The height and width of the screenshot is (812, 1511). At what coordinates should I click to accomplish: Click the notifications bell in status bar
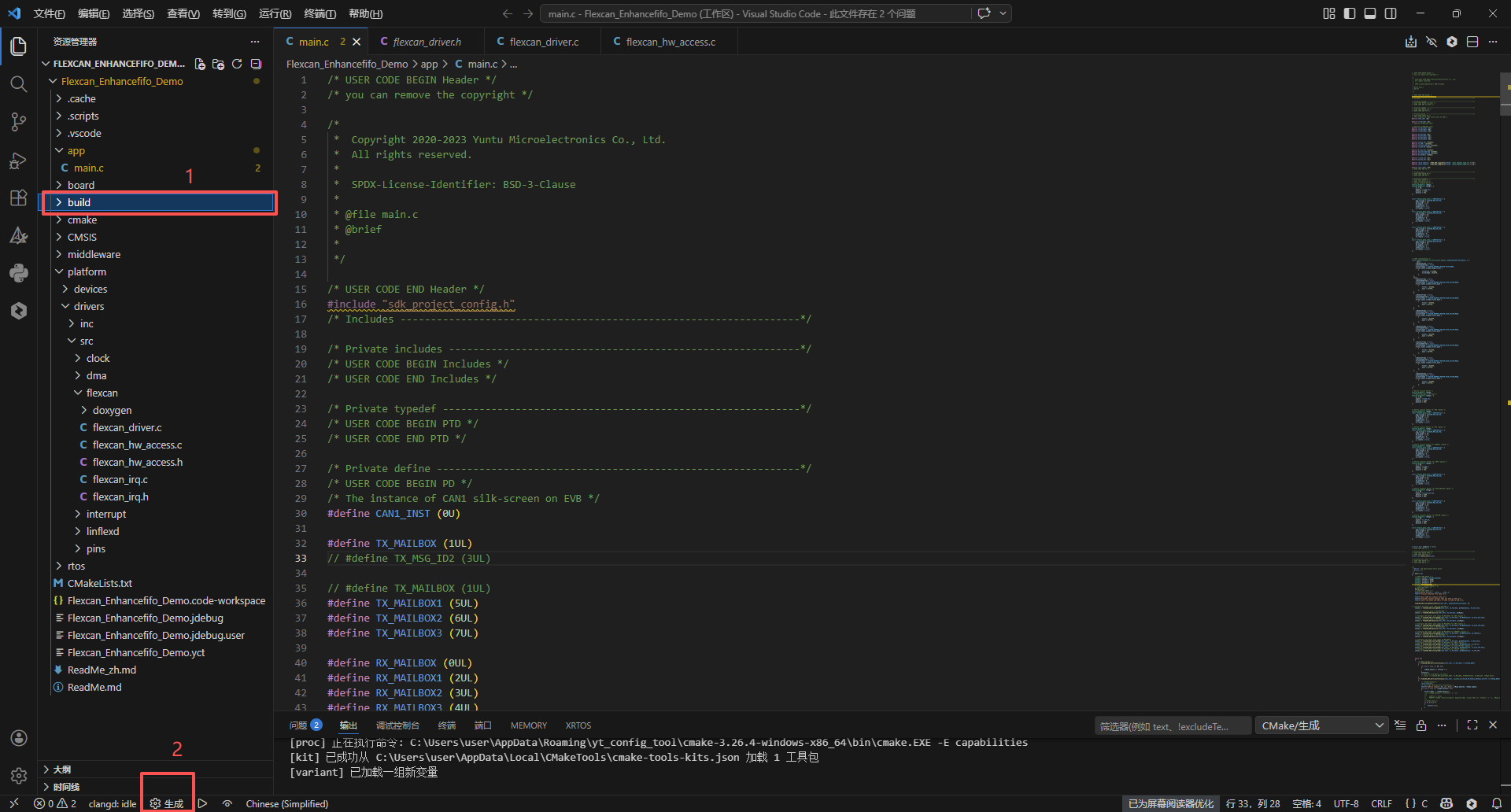[x=1496, y=803]
